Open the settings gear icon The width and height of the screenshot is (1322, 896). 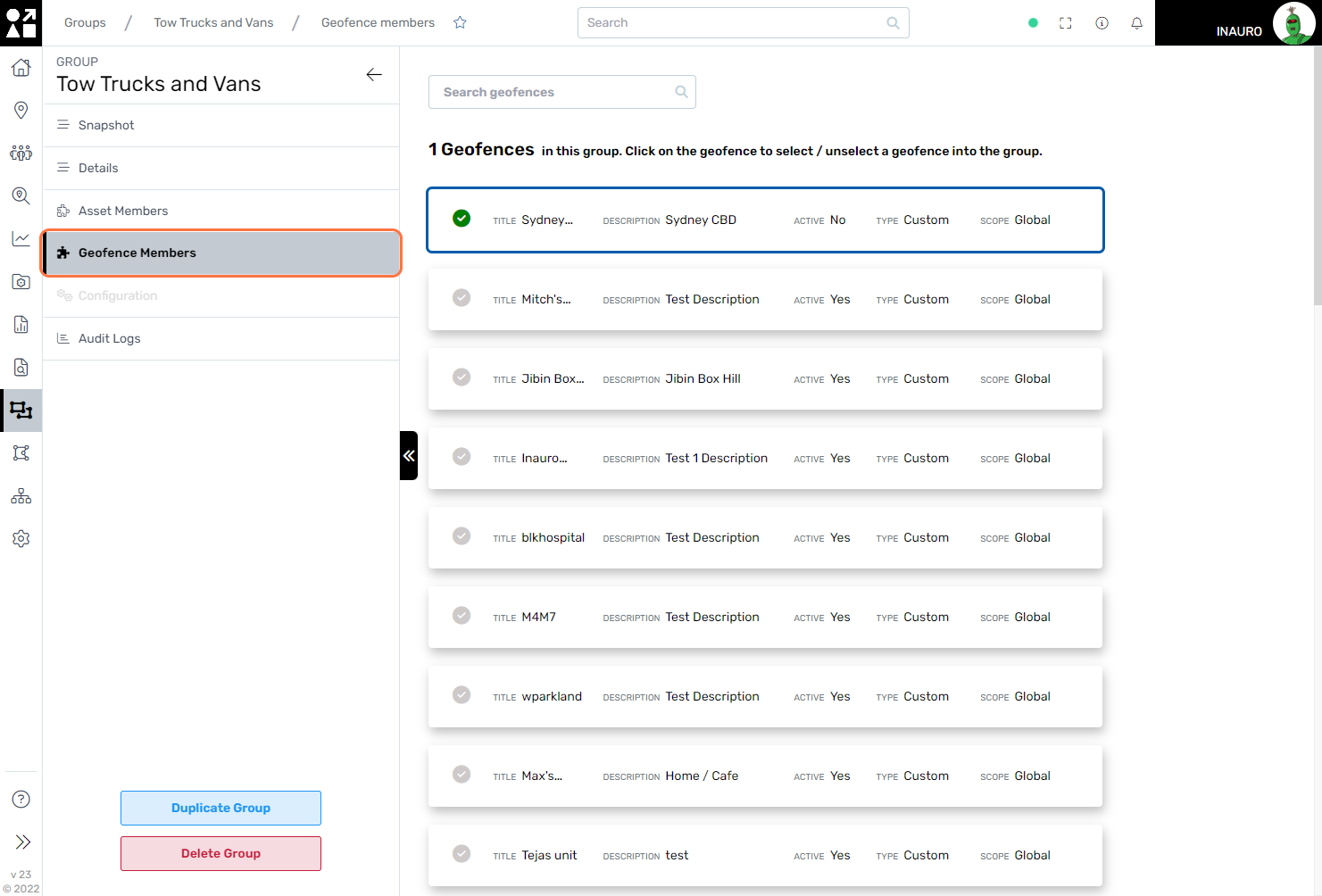(21, 538)
